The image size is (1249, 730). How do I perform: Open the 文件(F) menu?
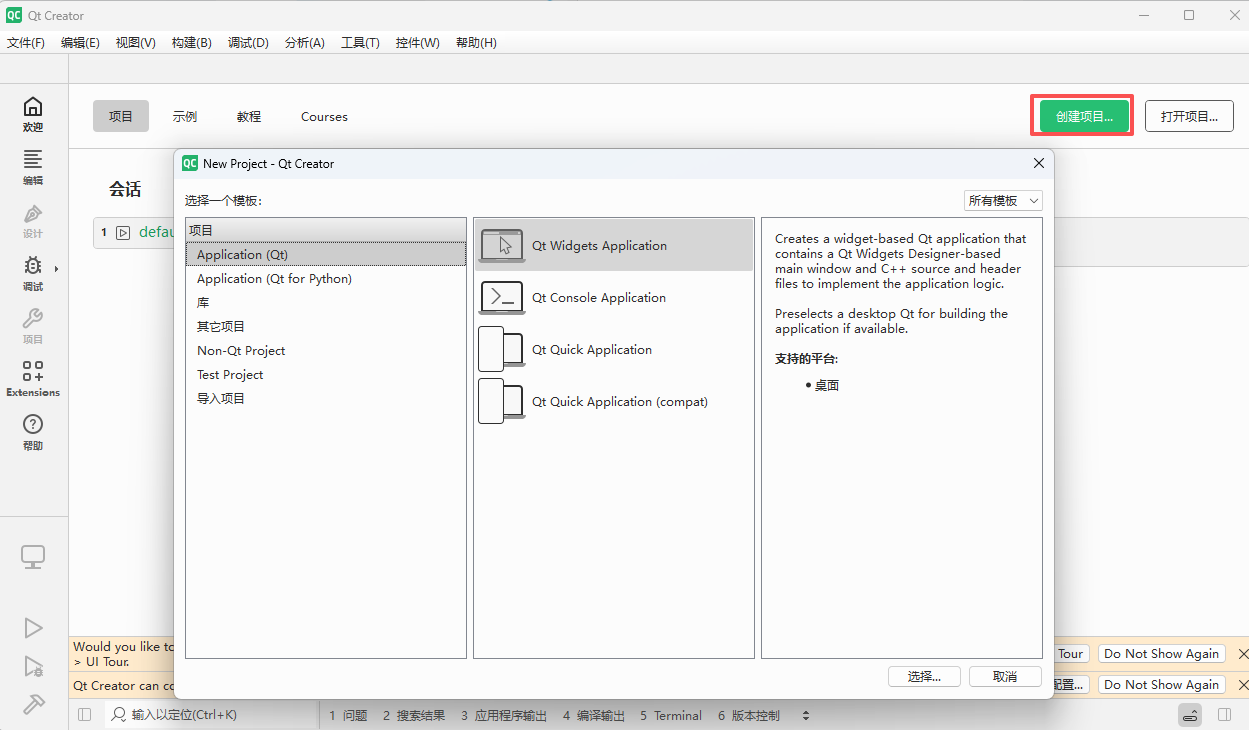tap(26, 43)
